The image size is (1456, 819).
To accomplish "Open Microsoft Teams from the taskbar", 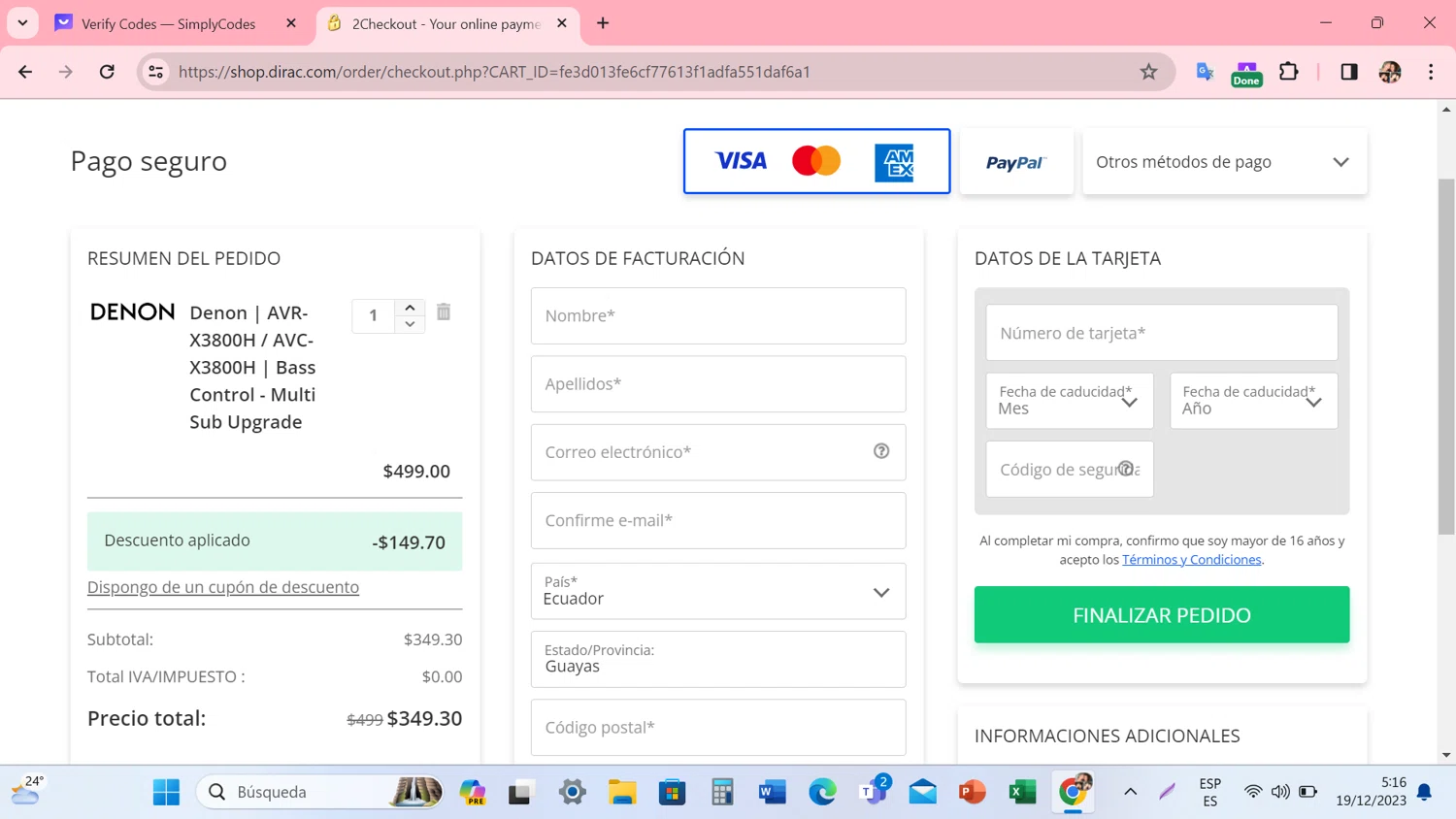I will point(873,792).
